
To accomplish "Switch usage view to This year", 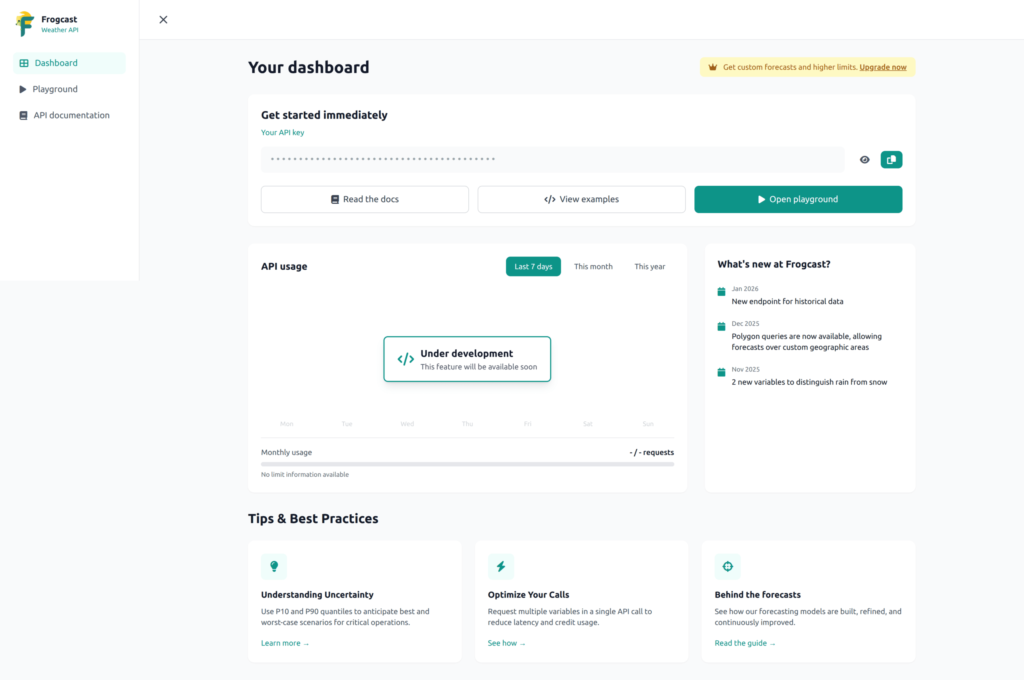I will click(x=650, y=266).
